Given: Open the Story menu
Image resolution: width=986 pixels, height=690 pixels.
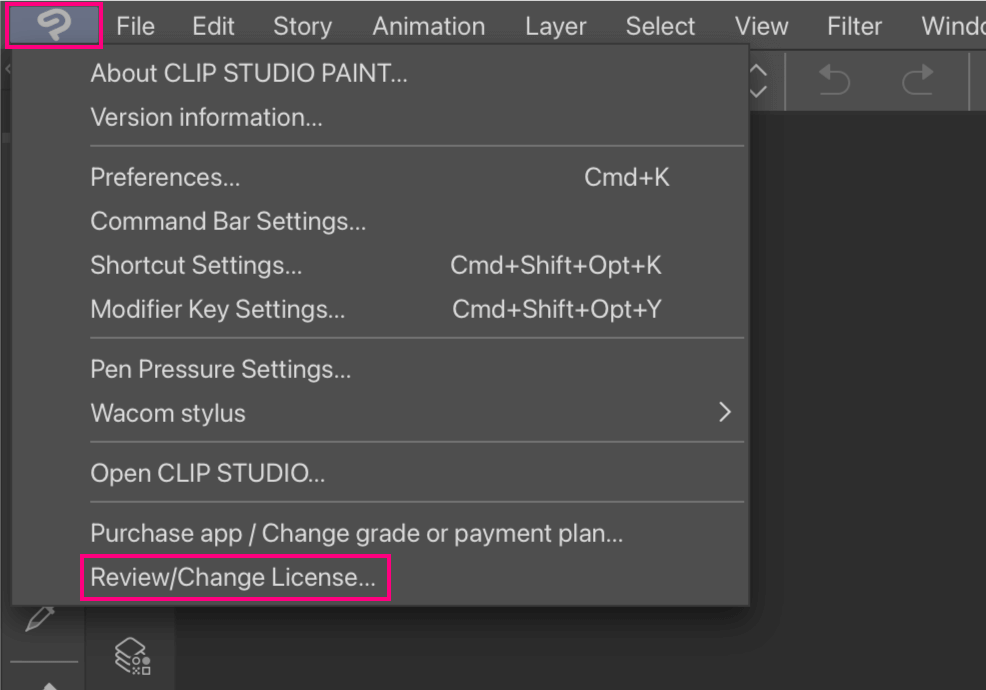Looking at the screenshot, I should tap(302, 26).
